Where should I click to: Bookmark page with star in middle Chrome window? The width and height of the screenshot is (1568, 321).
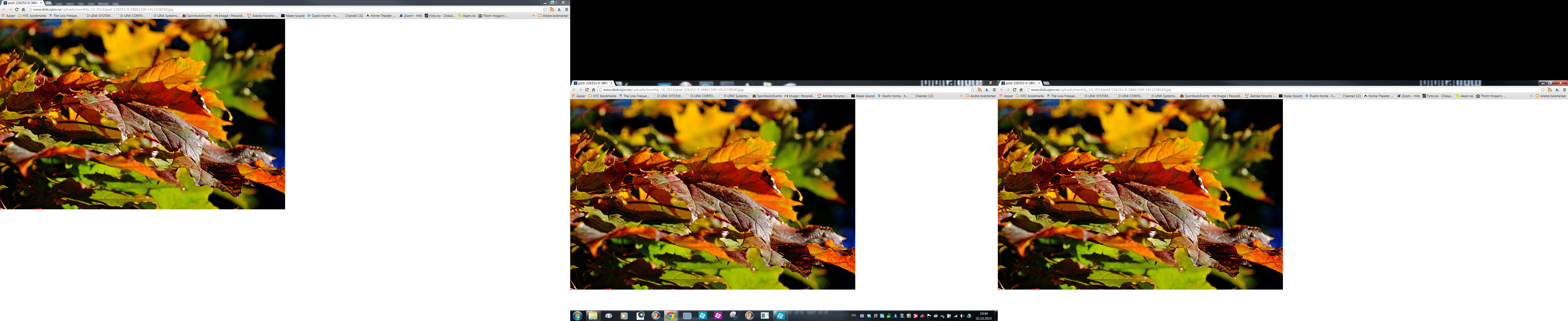[x=973, y=90]
